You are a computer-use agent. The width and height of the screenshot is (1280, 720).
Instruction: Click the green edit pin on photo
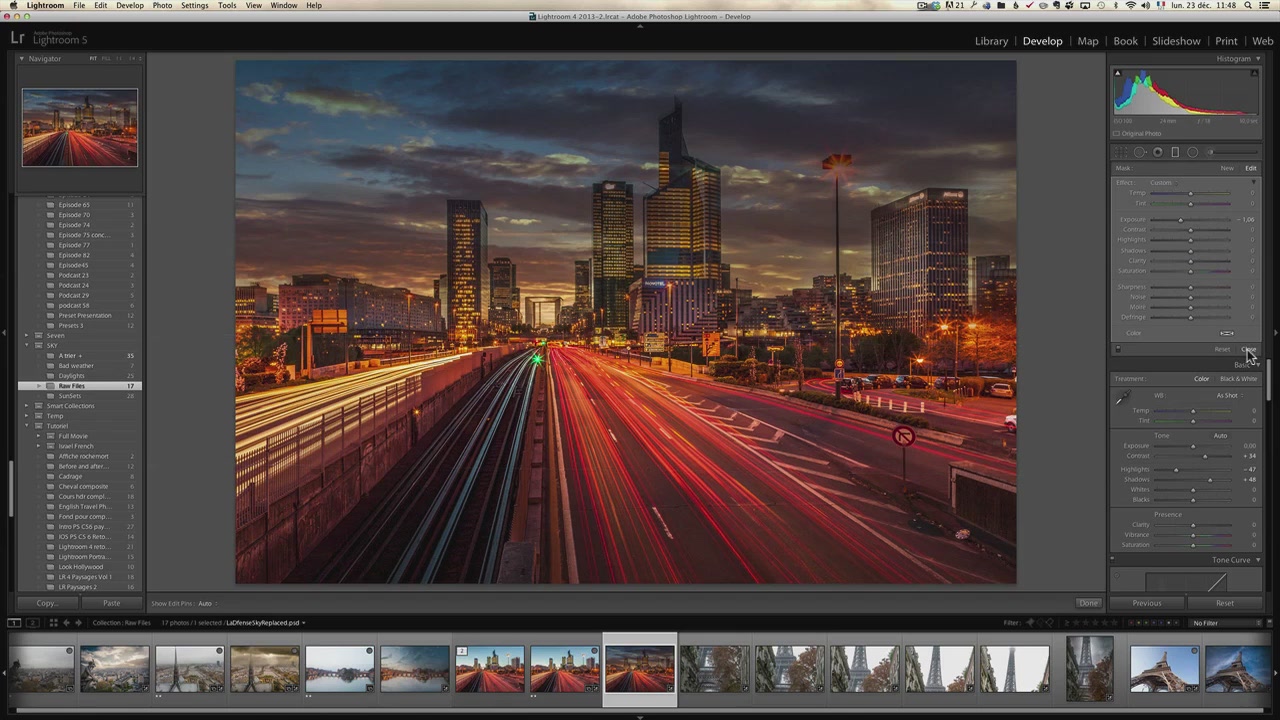coord(537,359)
